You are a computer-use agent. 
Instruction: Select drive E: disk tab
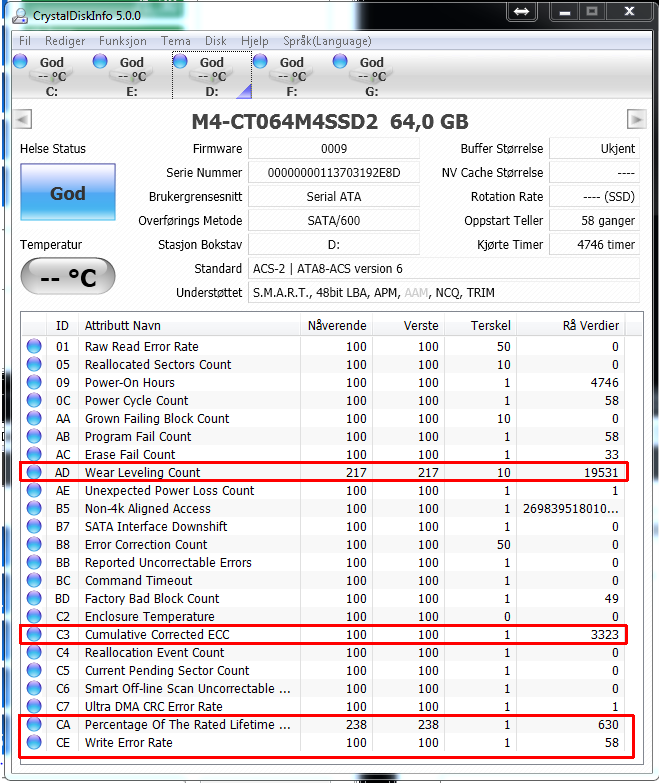(x=132, y=75)
